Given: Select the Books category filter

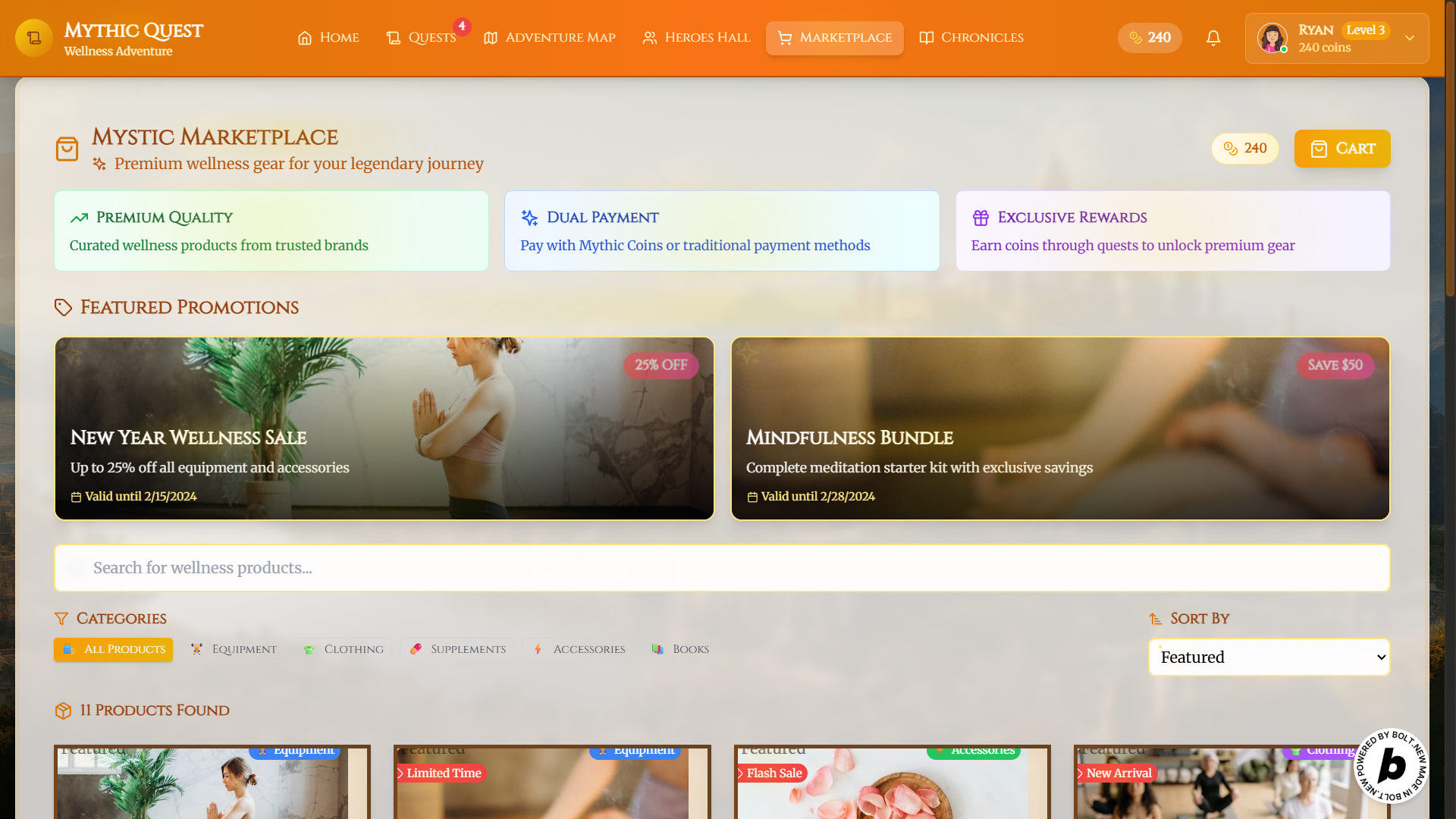Looking at the screenshot, I should point(680,650).
